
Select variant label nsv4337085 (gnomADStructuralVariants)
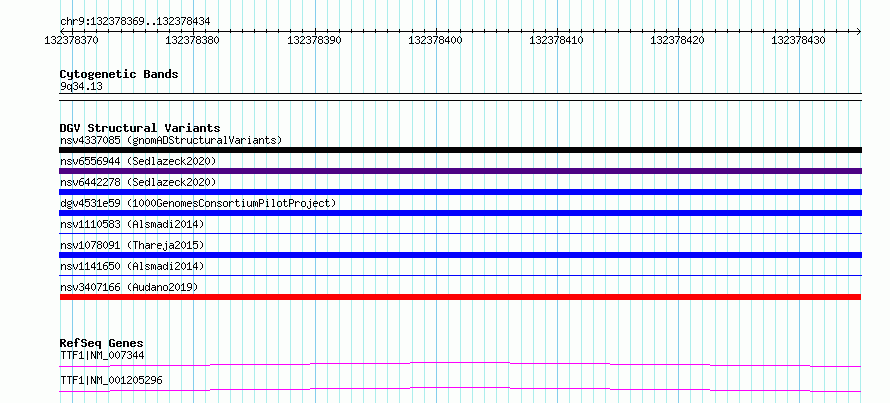171,140
